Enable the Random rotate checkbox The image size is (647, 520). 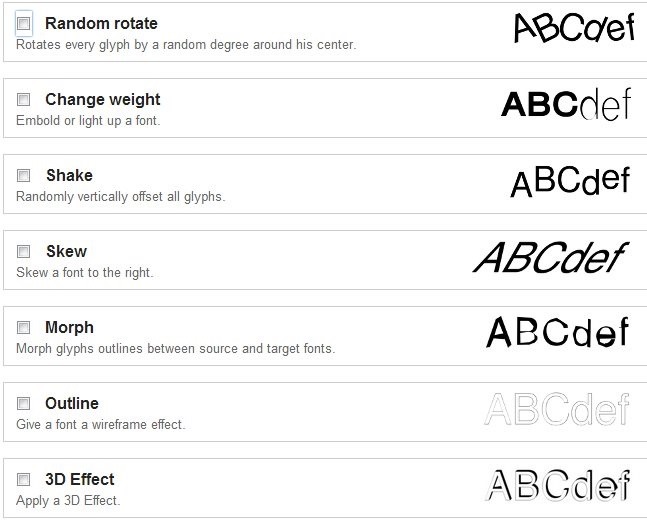click(24, 24)
